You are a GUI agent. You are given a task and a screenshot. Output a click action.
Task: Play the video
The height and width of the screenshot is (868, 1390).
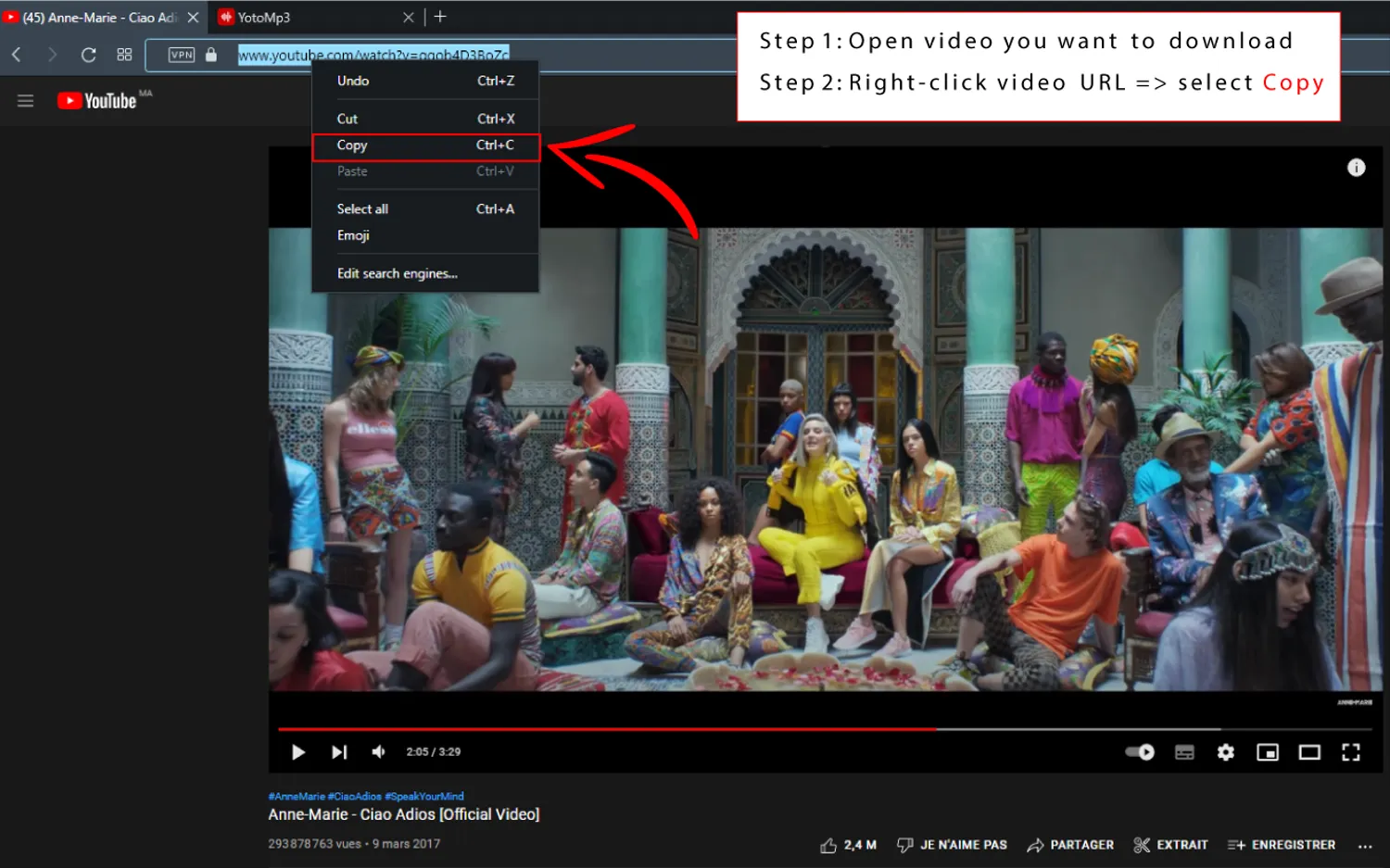pyautogui.click(x=298, y=752)
